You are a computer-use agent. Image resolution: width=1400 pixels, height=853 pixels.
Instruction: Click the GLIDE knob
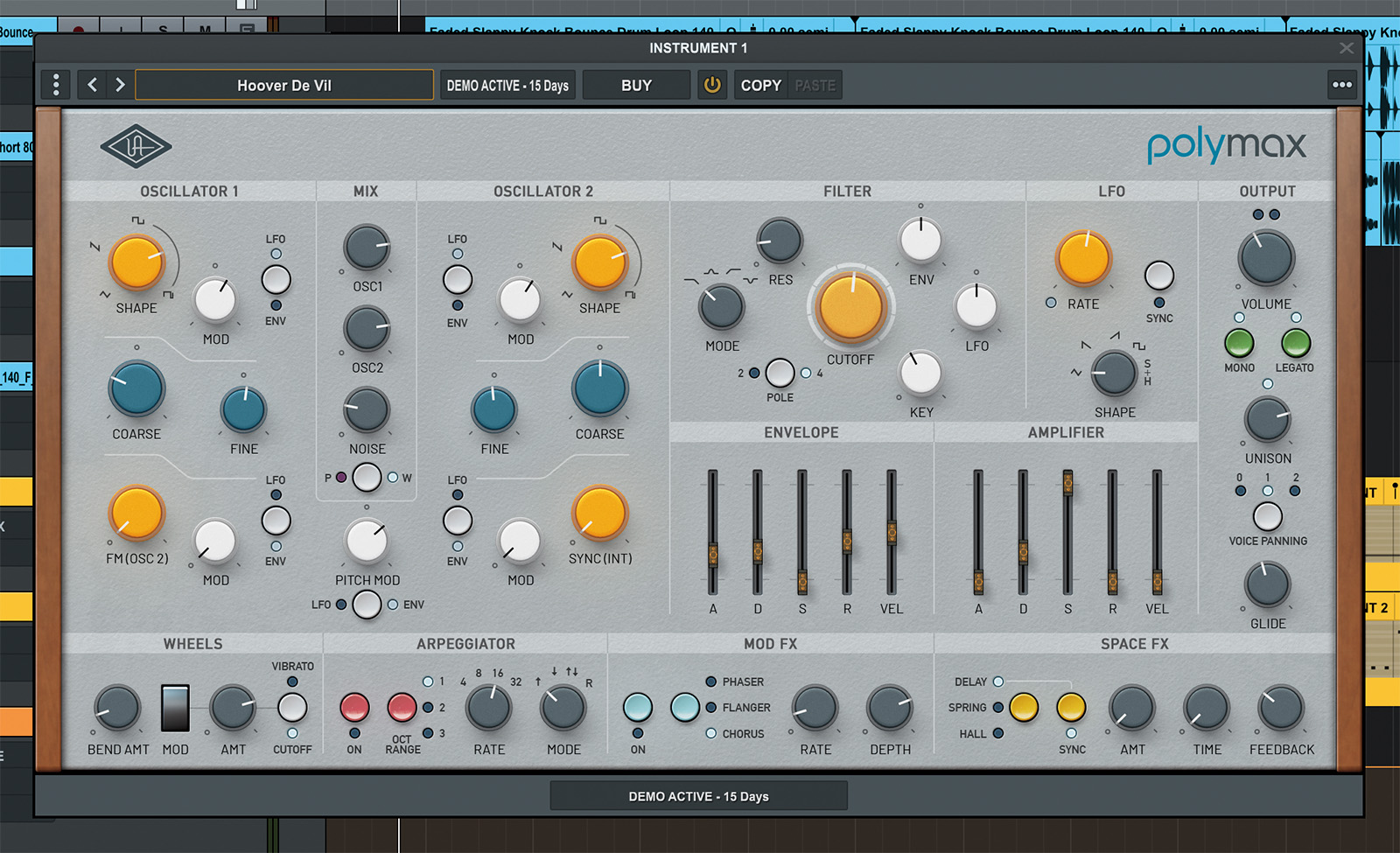tap(1267, 584)
